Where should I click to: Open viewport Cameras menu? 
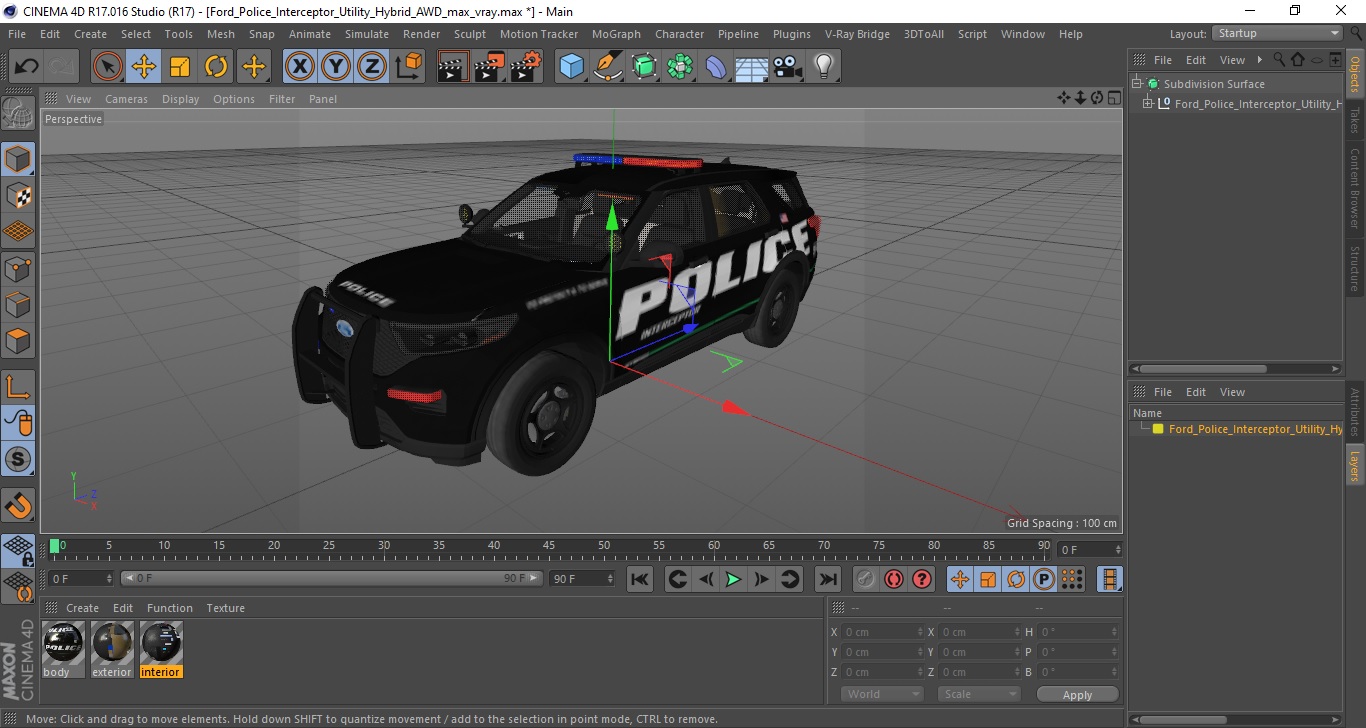(126, 99)
